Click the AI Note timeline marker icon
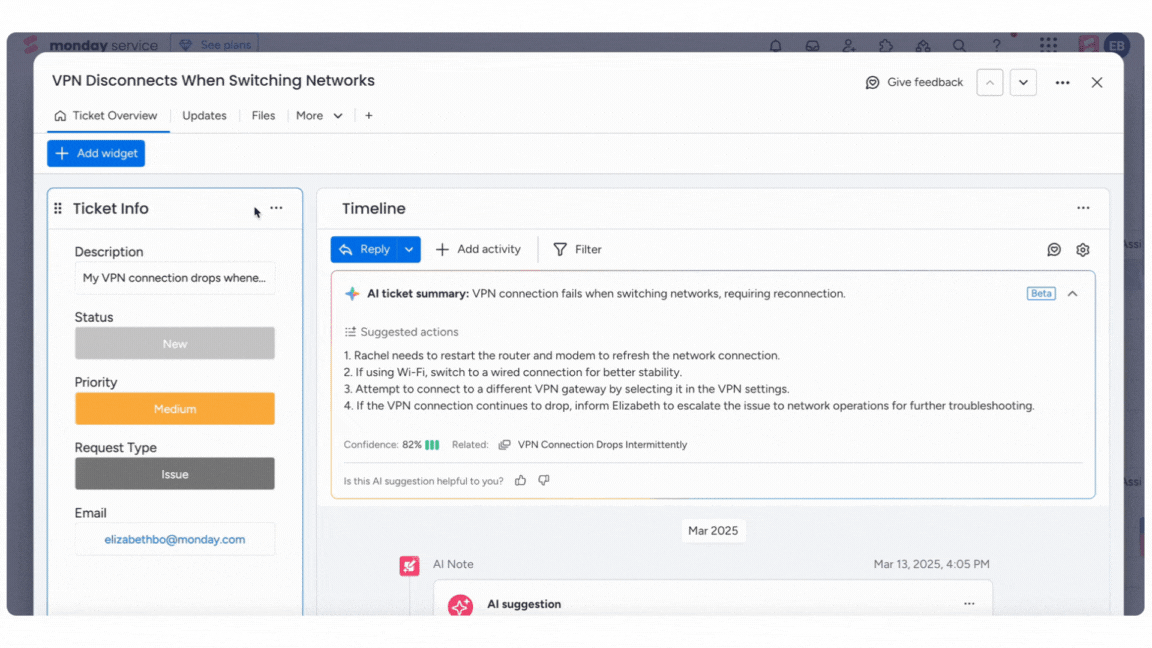The image size is (1152, 648). pos(409,565)
